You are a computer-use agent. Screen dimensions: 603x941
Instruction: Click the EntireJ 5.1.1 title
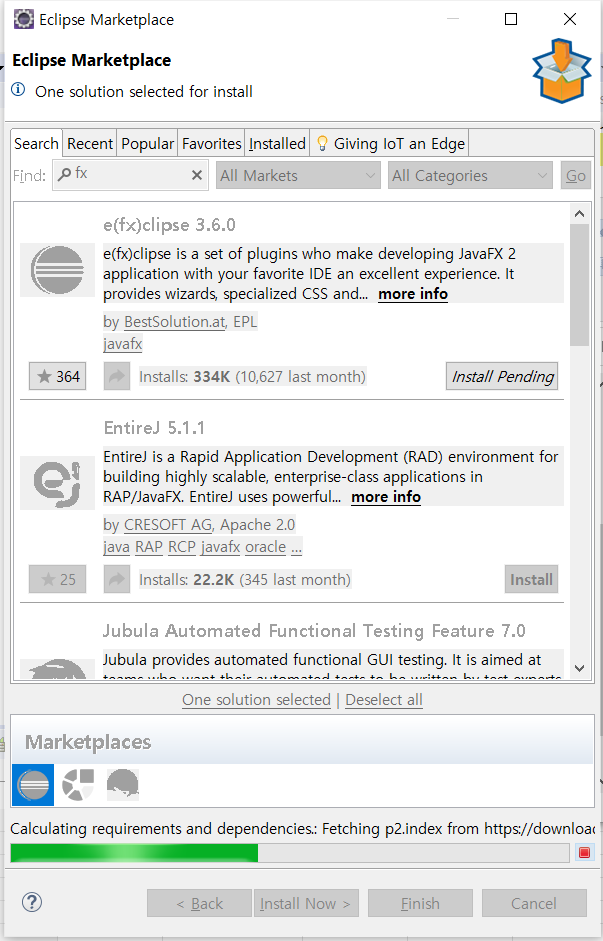coord(154,428)
